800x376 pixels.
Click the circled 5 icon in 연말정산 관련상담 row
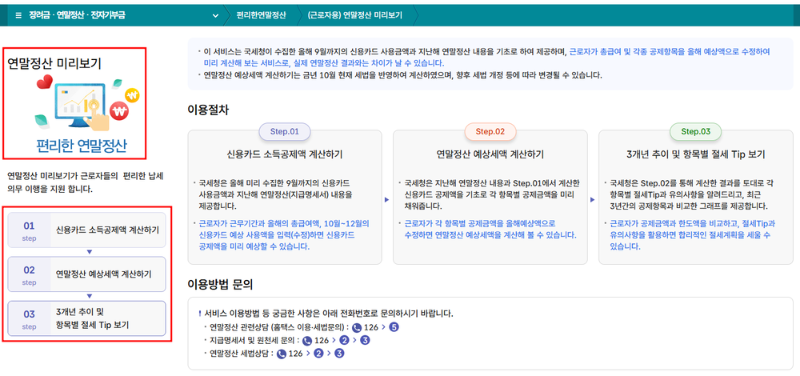(x=393, y=327)
